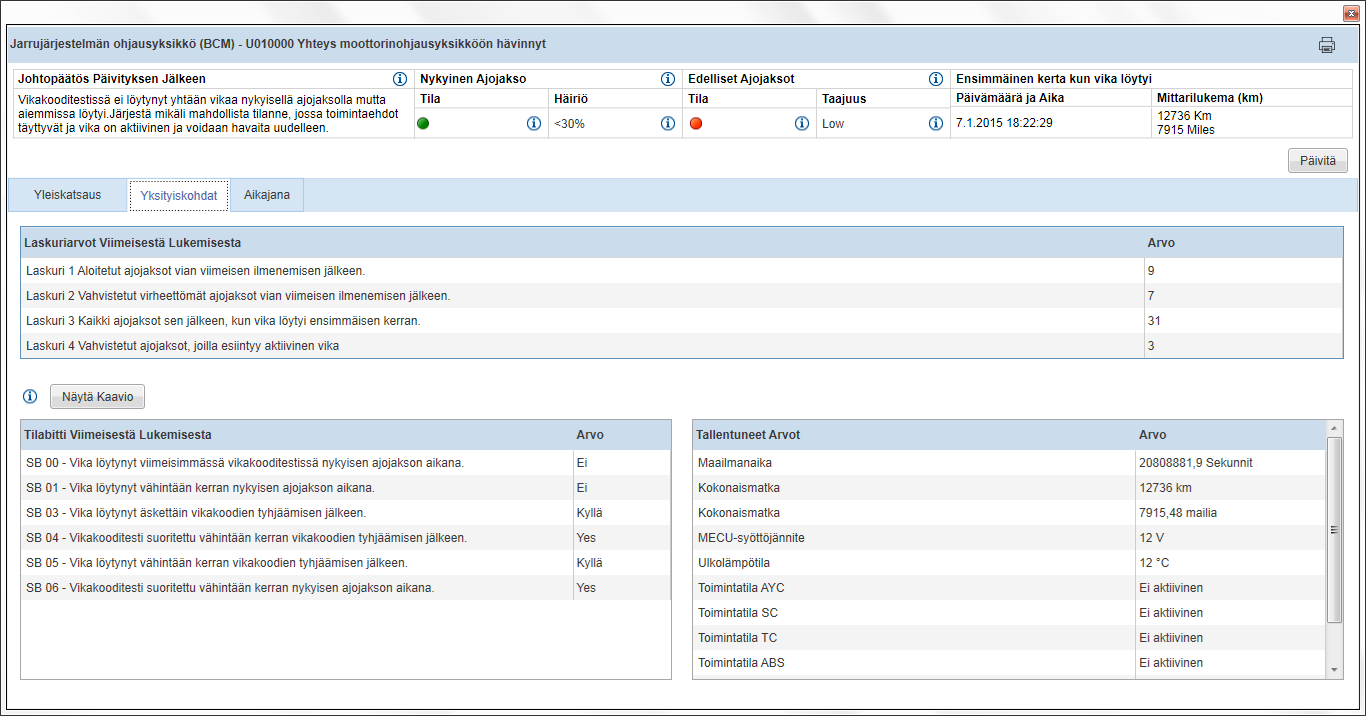
Task: Click scroll-down arrow in Tallentuneet Arvot list
Action: [1334, 670]
